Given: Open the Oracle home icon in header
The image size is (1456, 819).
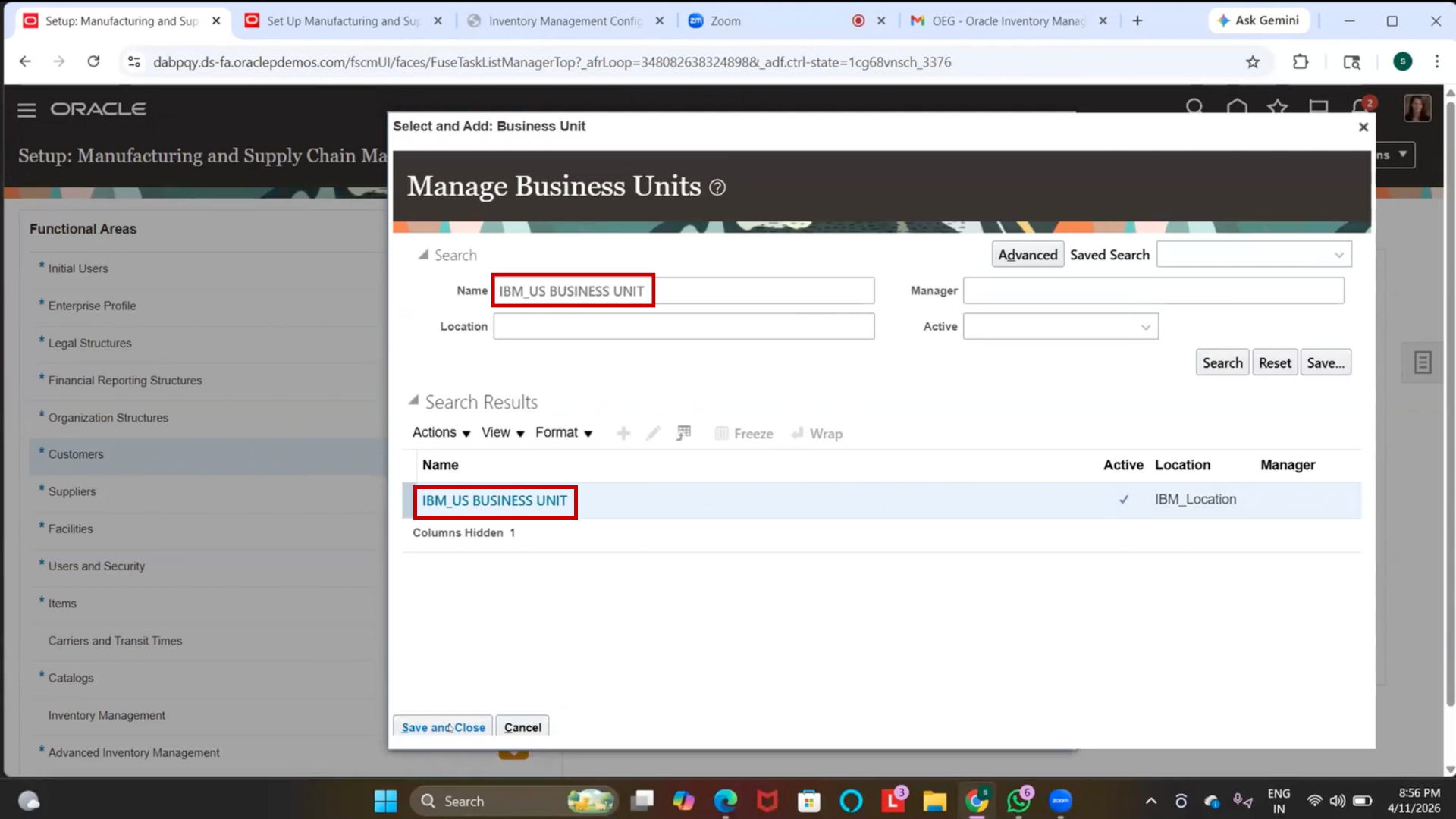Looking at the screenshot, I should [1237, 107].
